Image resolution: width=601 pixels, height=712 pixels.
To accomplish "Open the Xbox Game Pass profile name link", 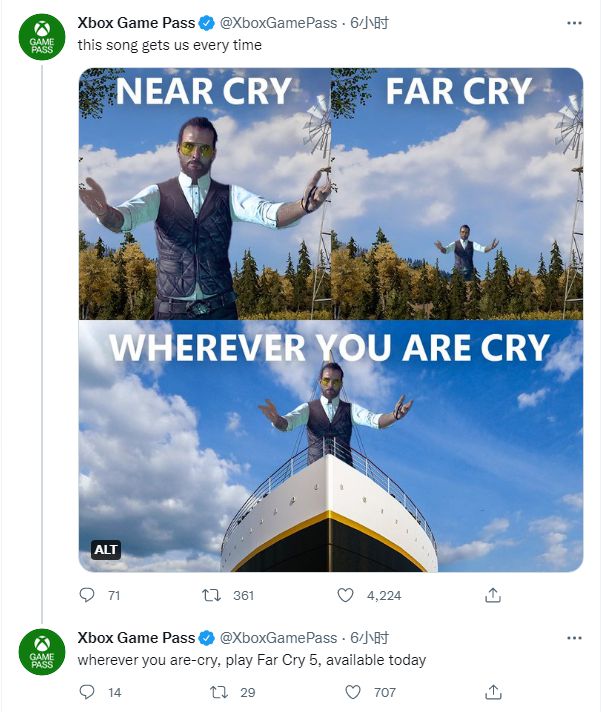I will tap(135, 24).
